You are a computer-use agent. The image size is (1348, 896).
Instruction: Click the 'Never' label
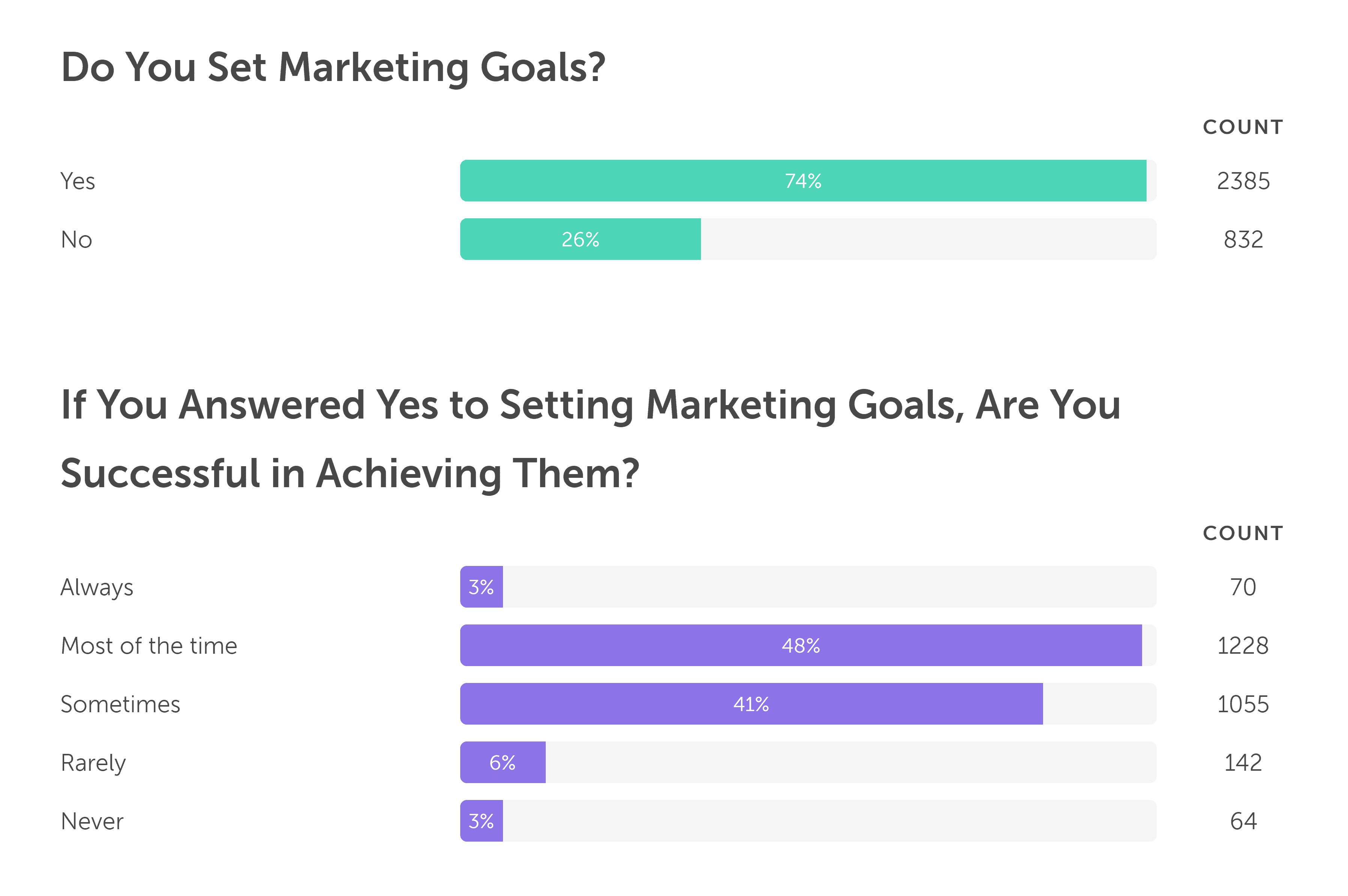coord(92,821)
